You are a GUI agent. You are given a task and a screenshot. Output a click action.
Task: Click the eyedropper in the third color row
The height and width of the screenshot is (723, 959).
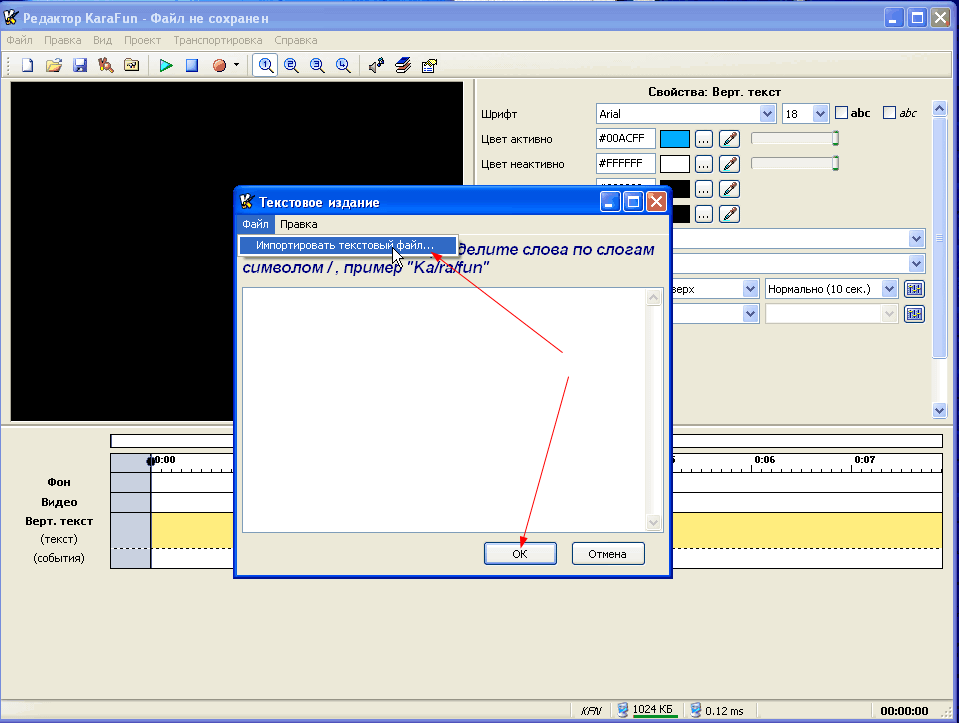click(730, 190)
